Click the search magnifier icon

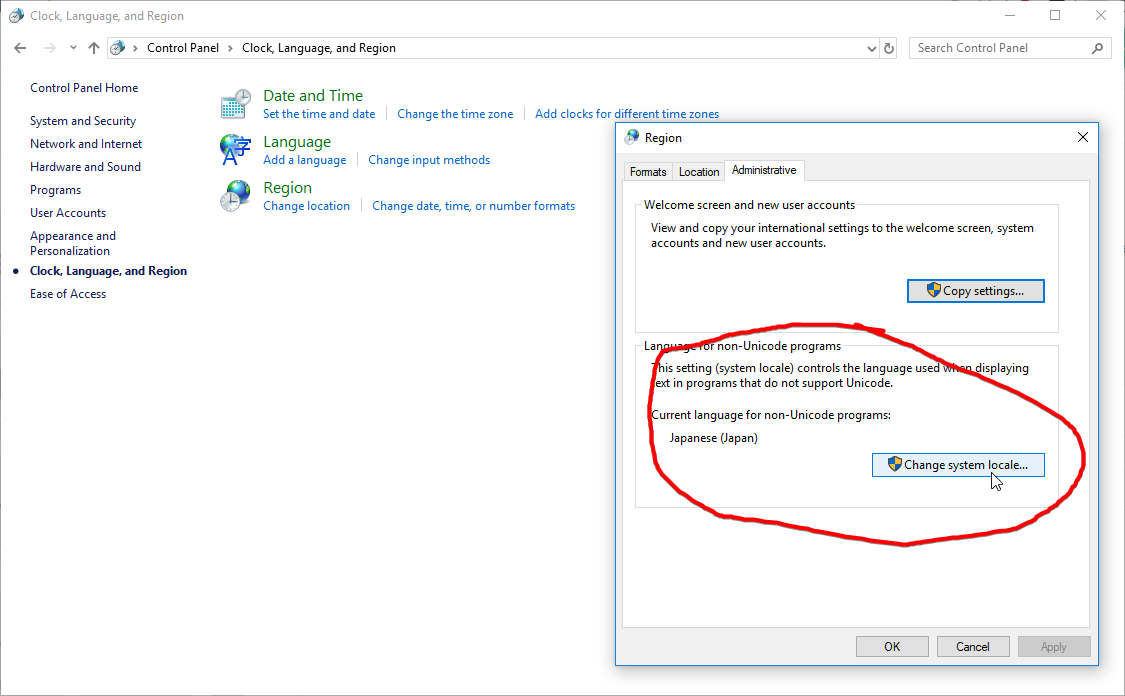pos(1097,48)
